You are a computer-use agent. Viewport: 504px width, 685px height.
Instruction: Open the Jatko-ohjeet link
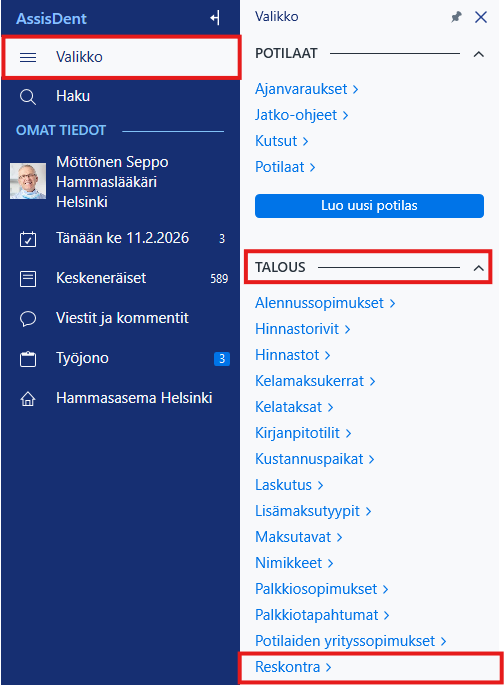click(x=301, y=115)
